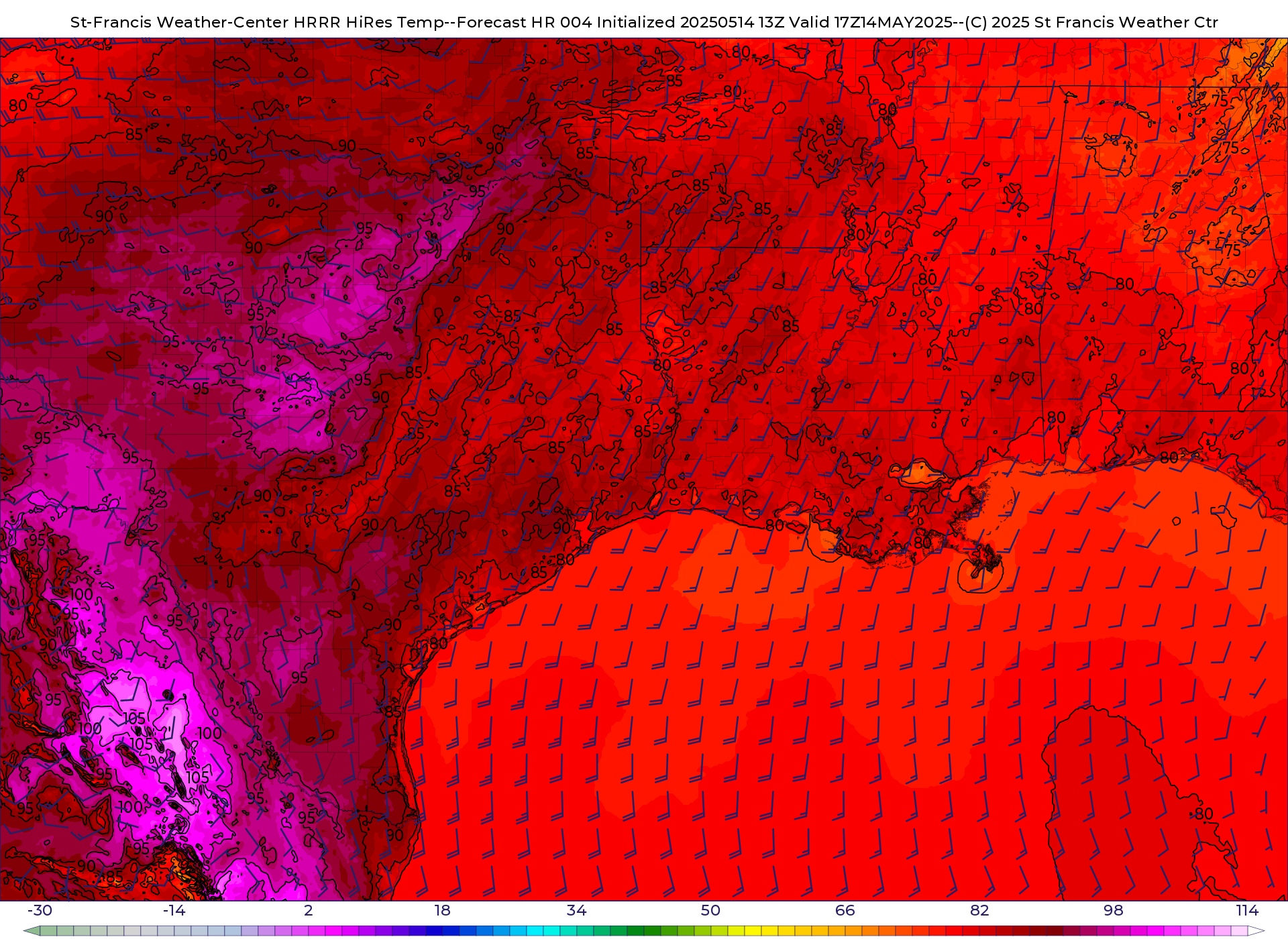Click the 98 colorbar label
Viewport: 1288px width, 939px height.
tap(1114, 910)
